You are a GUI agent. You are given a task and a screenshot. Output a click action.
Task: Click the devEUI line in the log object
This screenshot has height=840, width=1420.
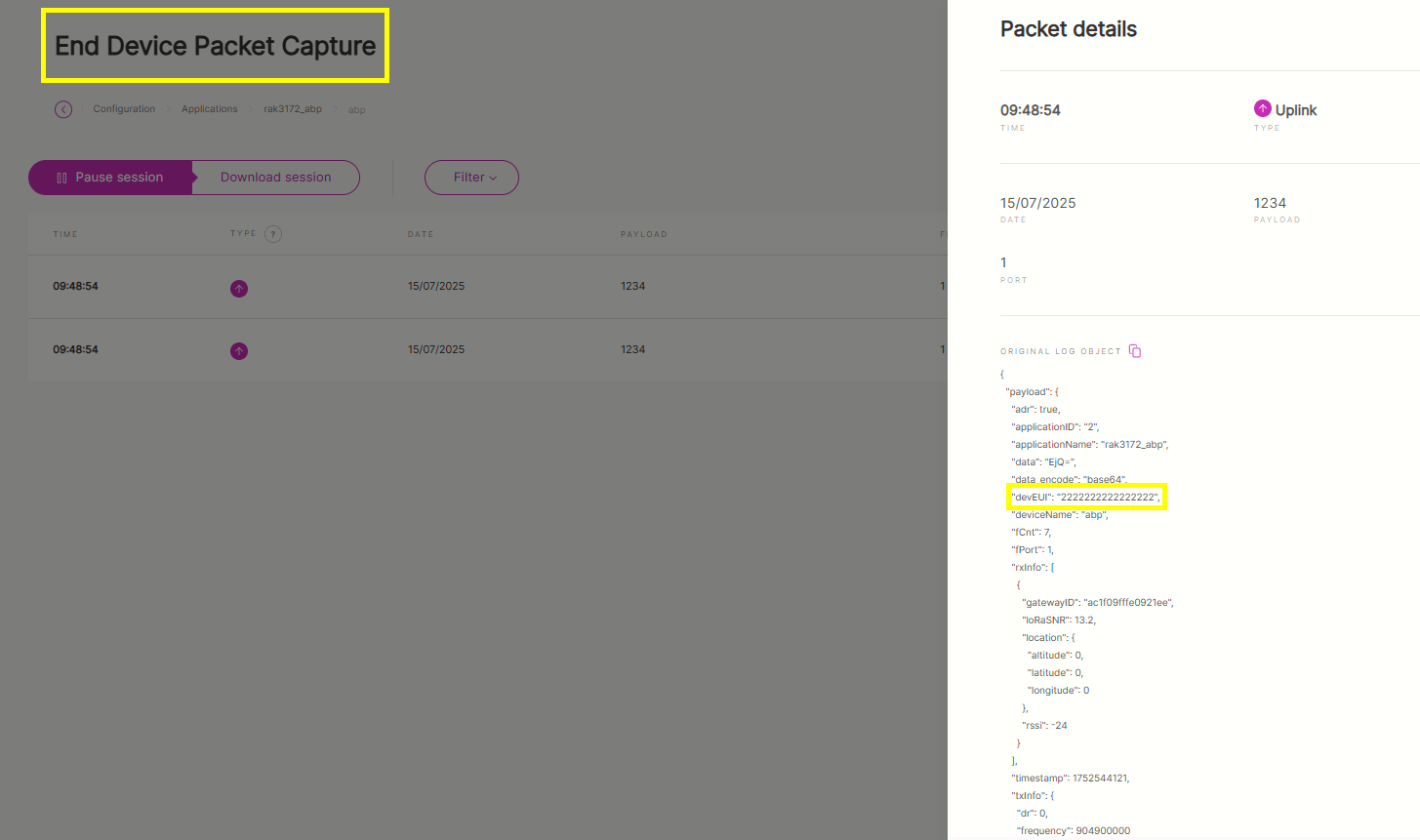tap(1085, 498)
